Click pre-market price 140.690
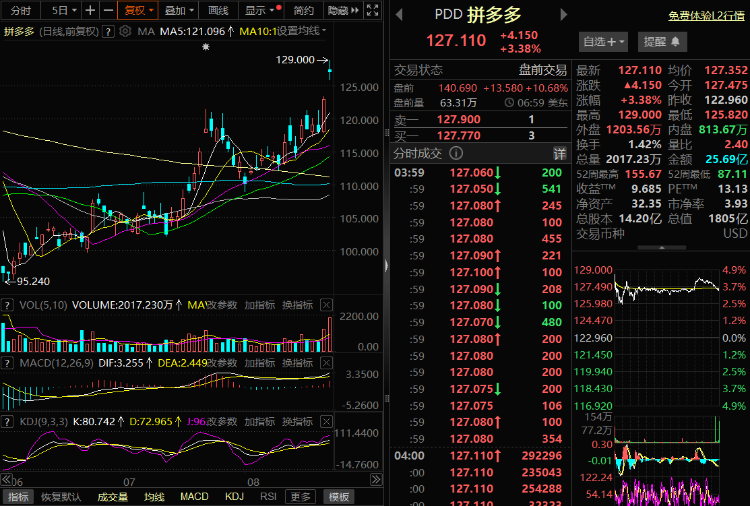The height and width of the screenshot is (506, 750). coord(458,88)
